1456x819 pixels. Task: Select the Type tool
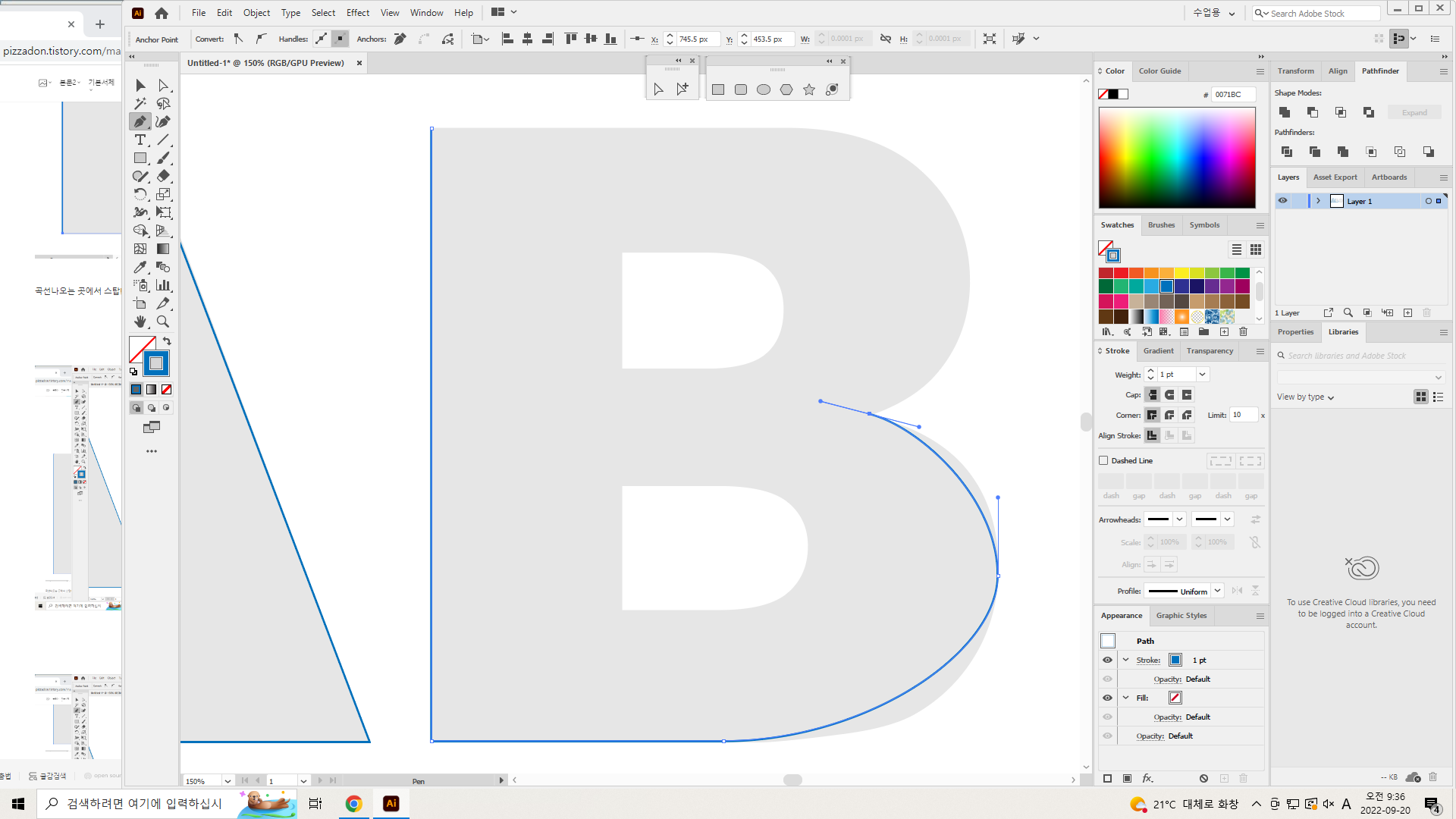tap(140, 140)
